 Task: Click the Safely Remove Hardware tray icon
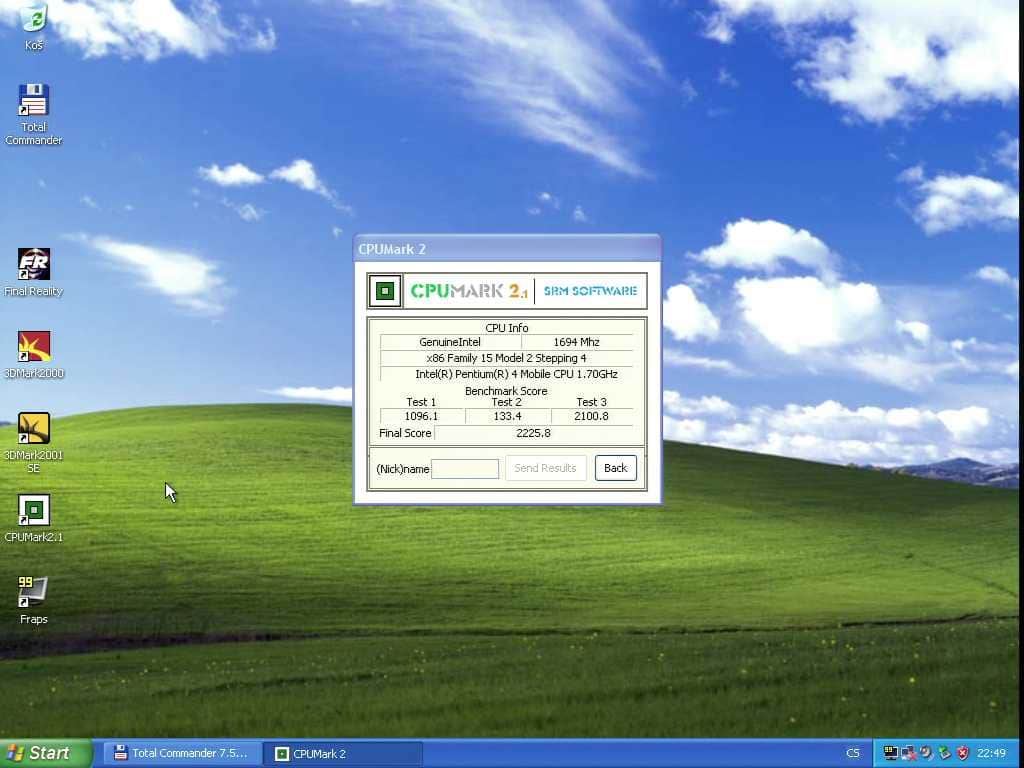point(944,753)
